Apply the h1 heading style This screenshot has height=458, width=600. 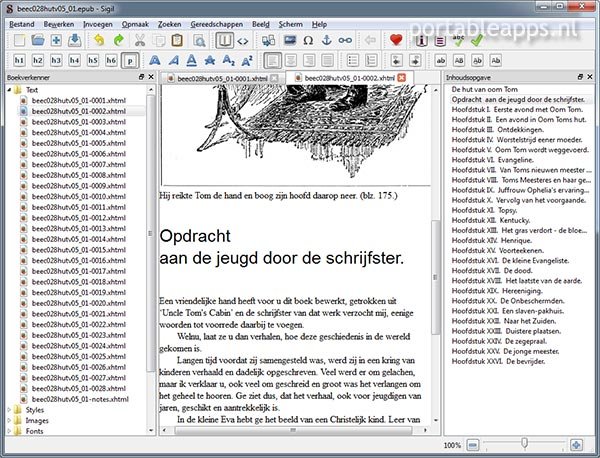[20, 61]
